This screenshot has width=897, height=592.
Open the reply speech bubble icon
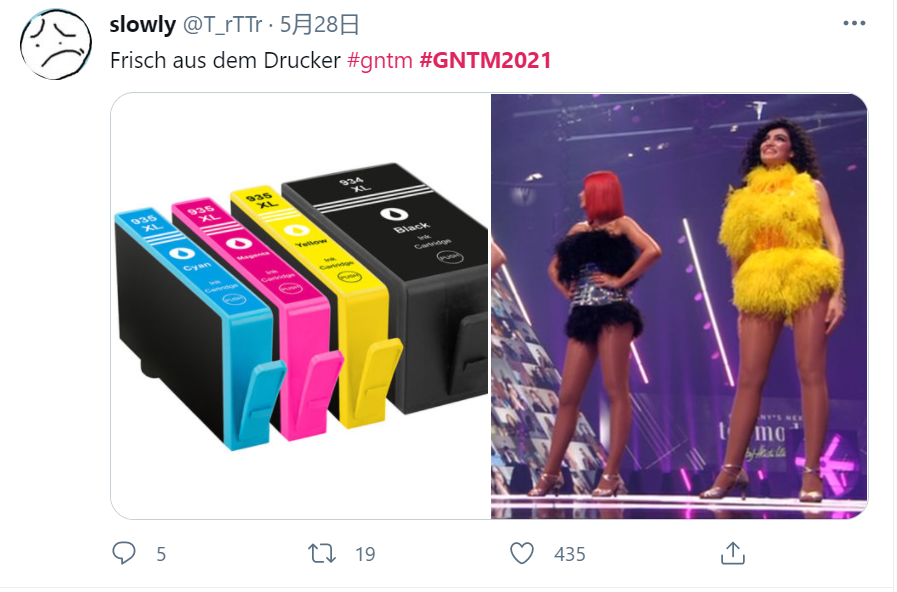coord(124,553)
